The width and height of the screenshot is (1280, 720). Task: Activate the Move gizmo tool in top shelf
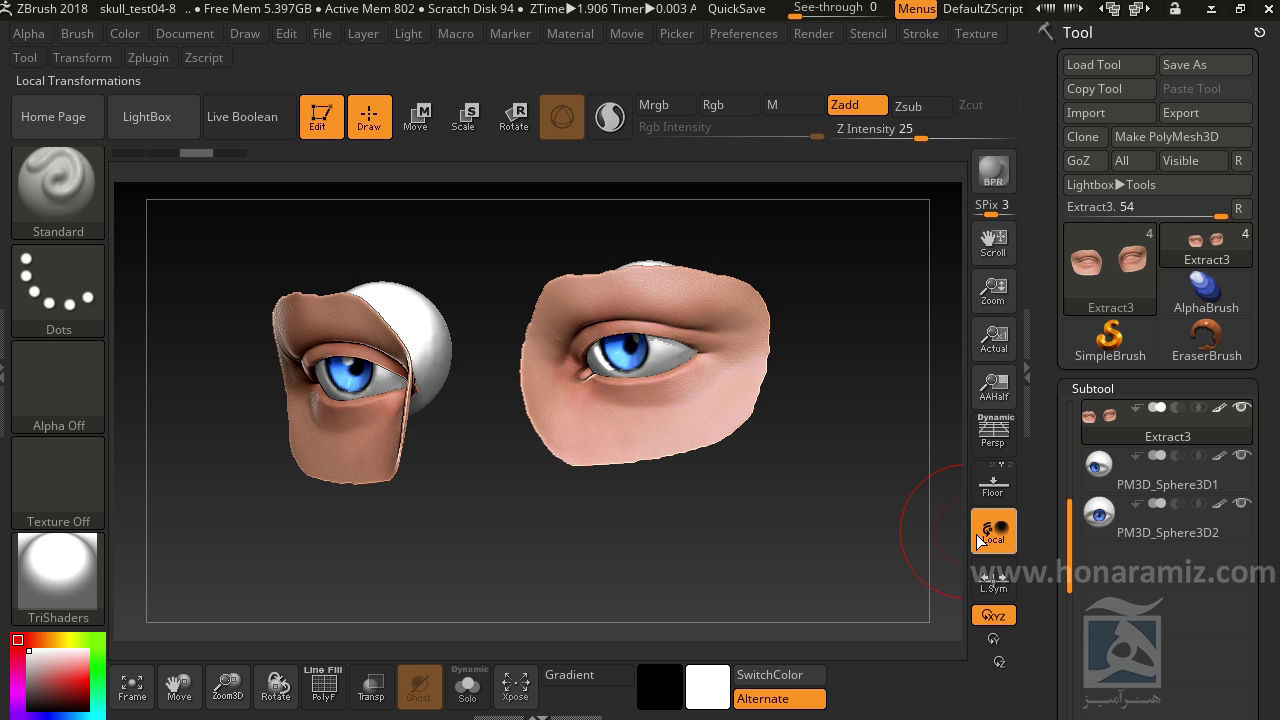[416, 117]
